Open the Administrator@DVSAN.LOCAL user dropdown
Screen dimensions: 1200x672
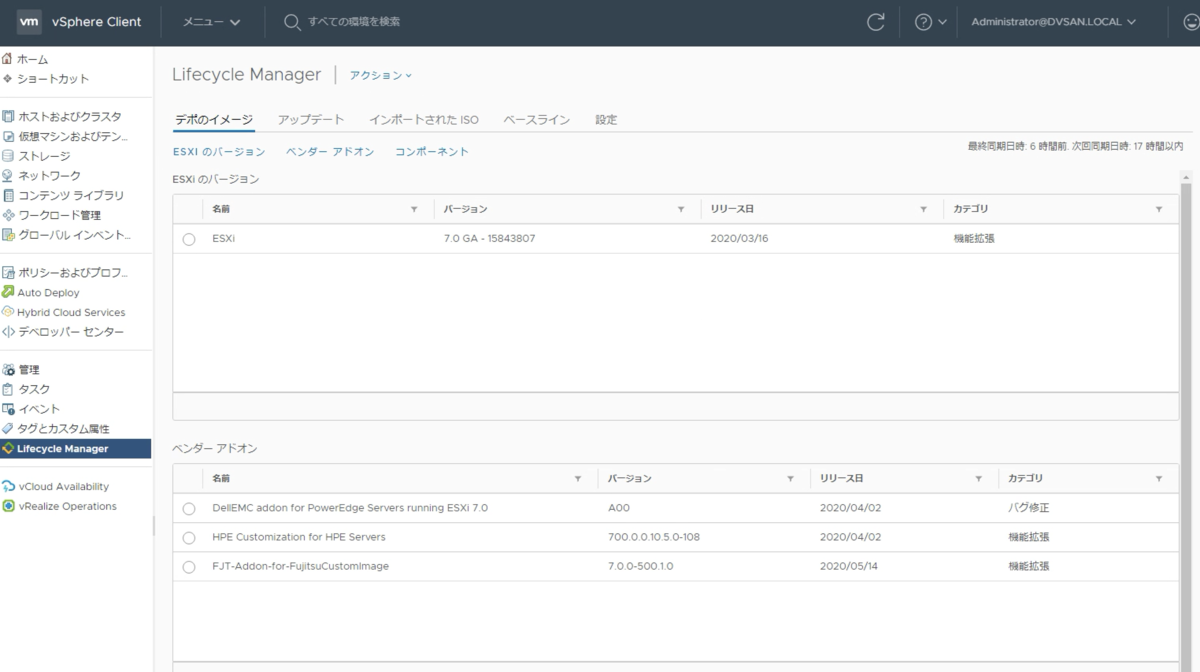coord(1053,22)
